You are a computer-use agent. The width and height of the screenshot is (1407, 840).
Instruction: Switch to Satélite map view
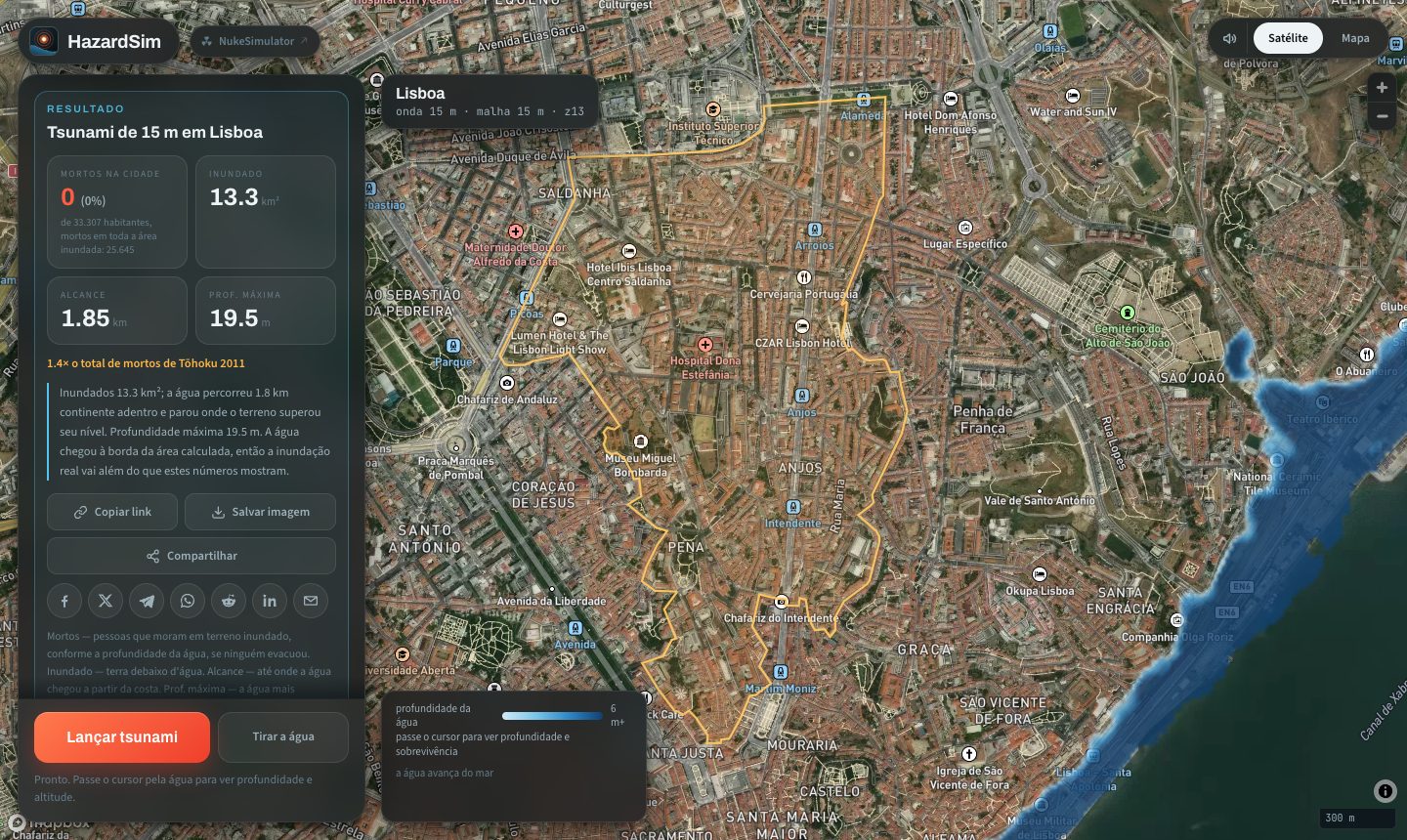tap(1288, 38)
